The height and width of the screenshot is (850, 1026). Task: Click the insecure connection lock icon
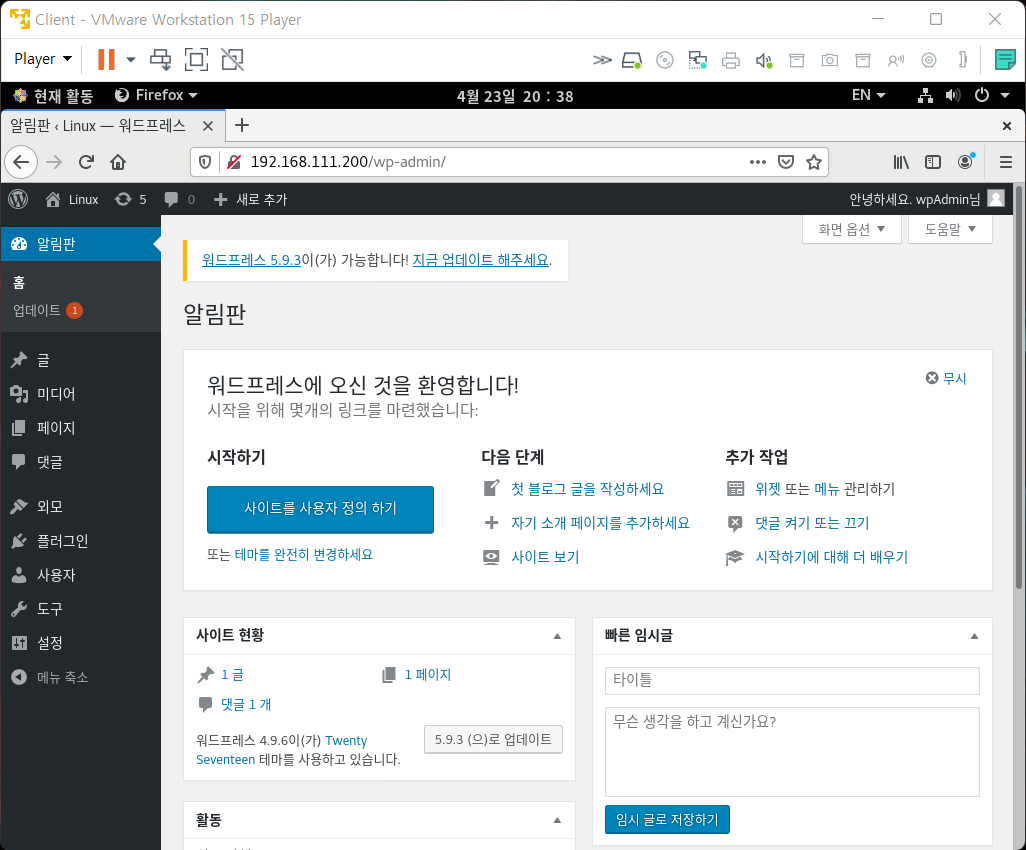234,162
